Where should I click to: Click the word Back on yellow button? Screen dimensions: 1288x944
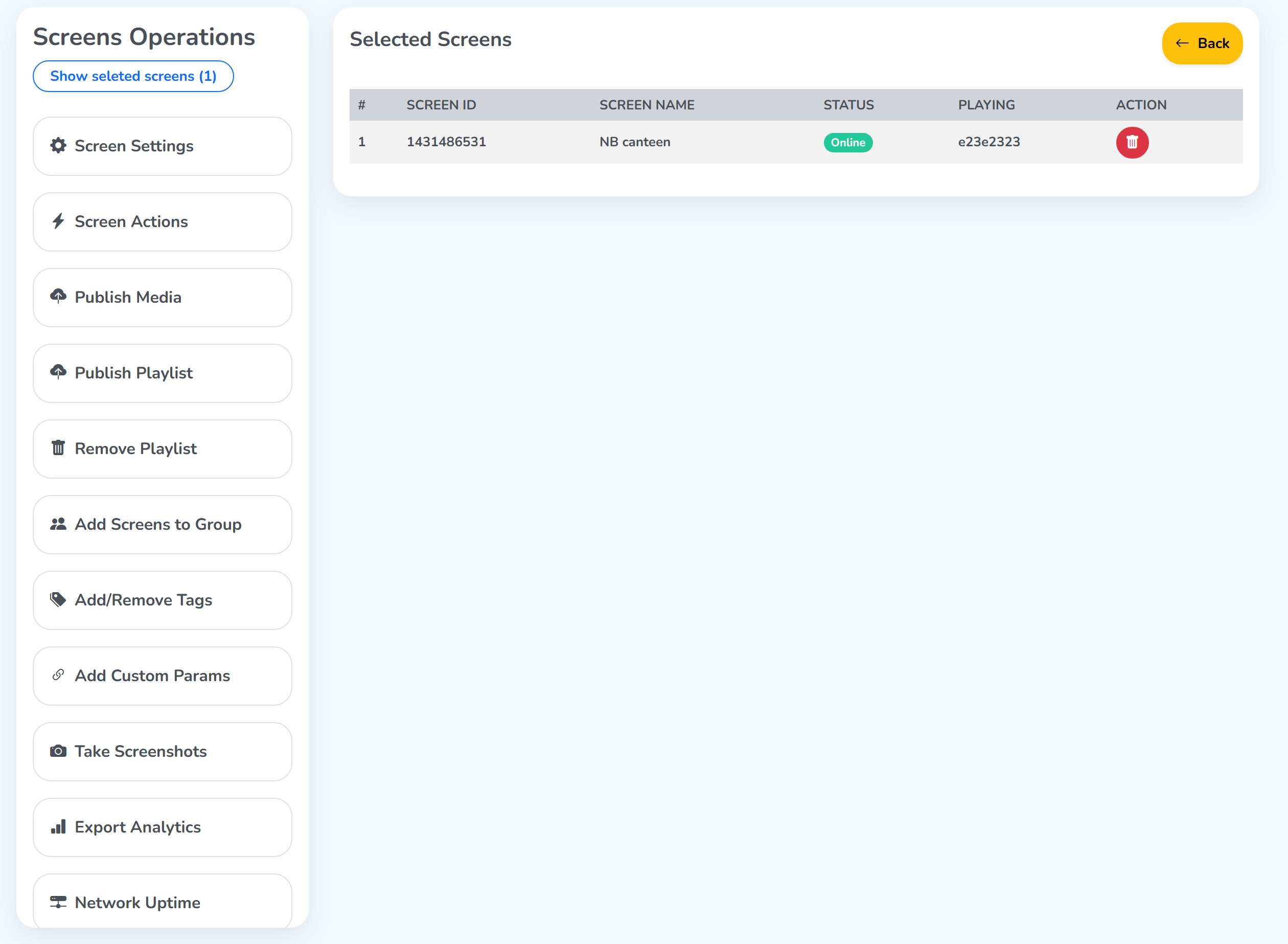coord(1213,43)
